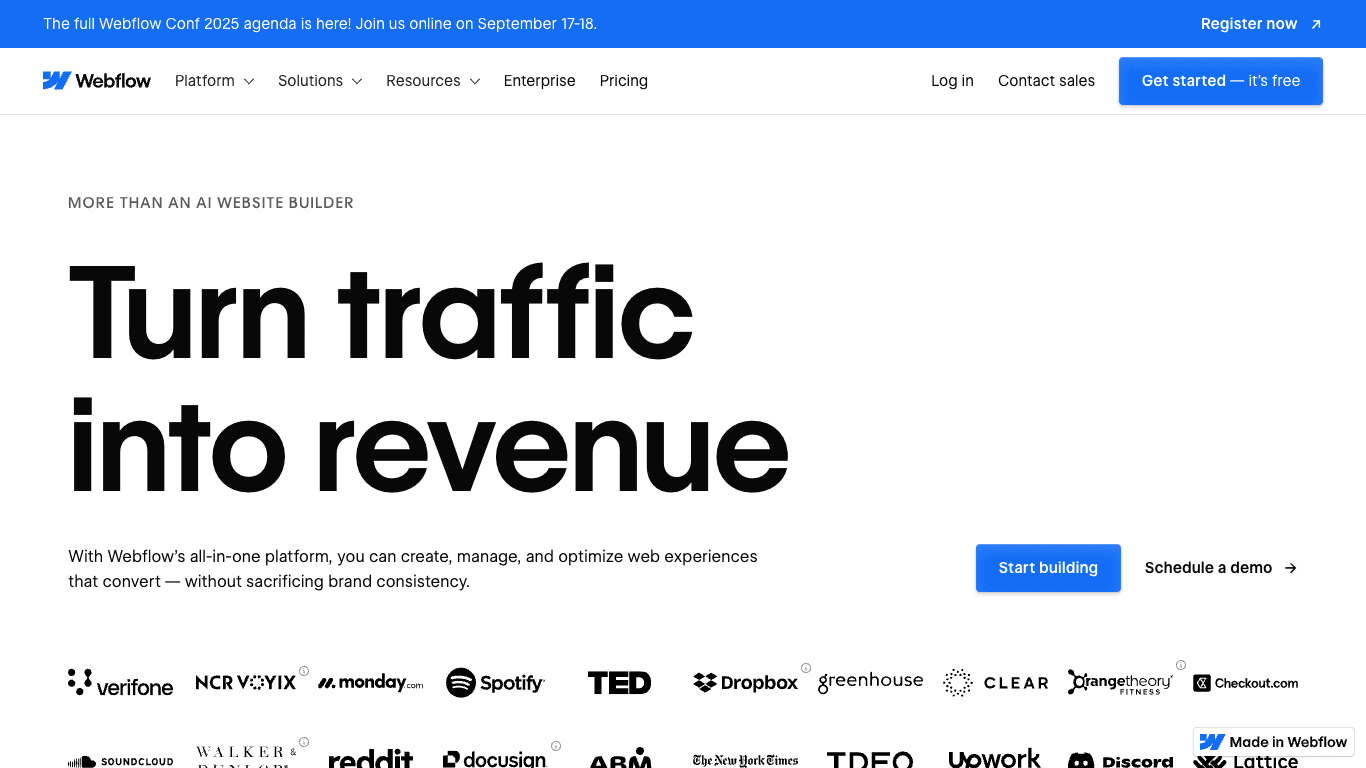Image resolution: width=1366 pixels, height=768 pixels.
Task: Select the CLEAR logo
Action: tap(995, 682)
